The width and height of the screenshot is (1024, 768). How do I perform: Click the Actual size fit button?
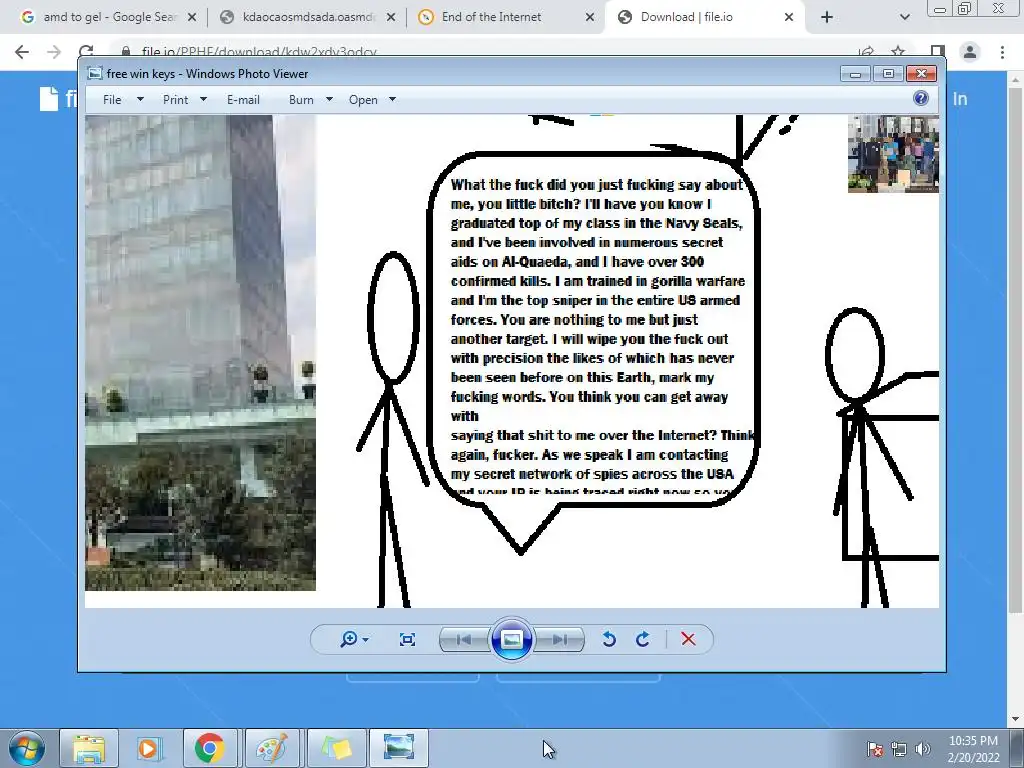(407, 639)
